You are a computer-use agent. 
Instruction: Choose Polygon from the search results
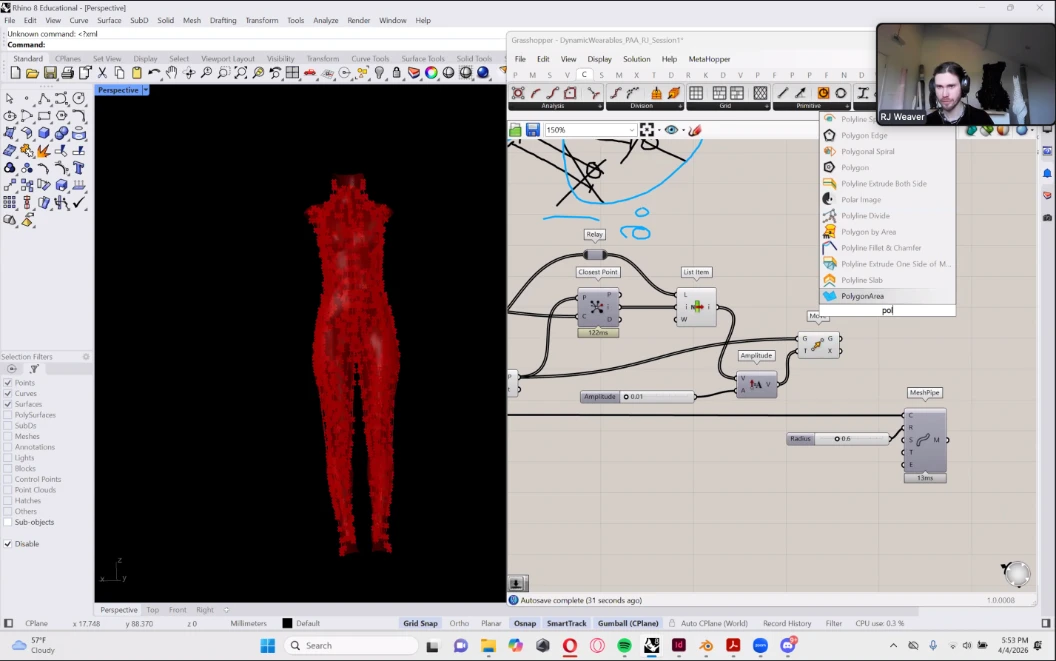coord(855,168)
